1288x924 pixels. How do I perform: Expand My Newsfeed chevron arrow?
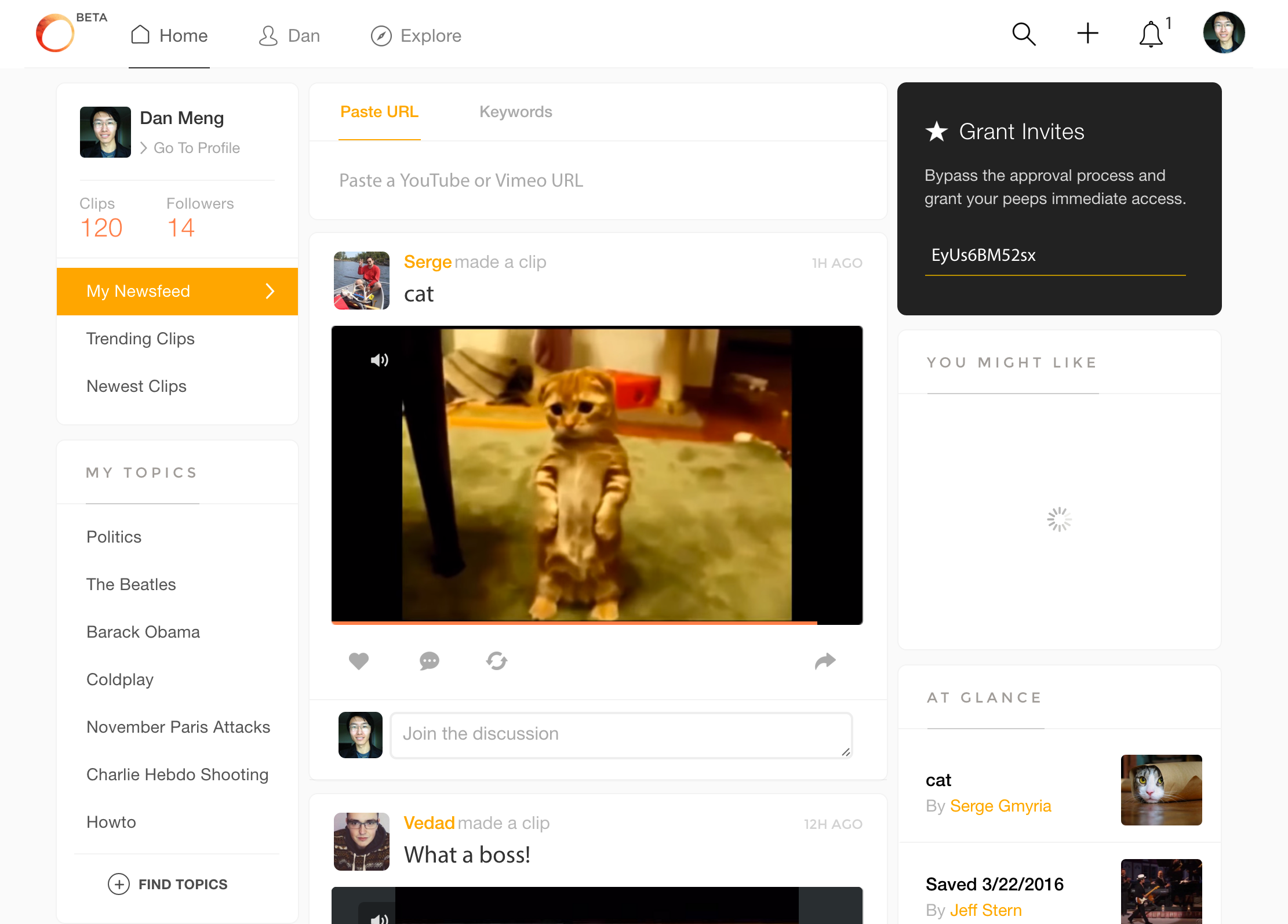tap(270, 291)
